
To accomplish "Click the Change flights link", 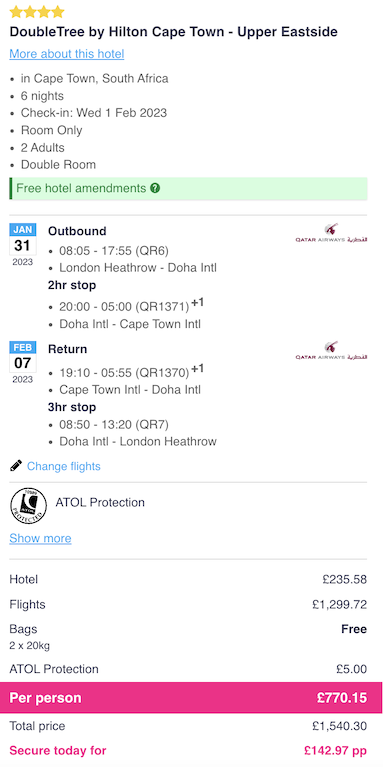I will point(64,466).
